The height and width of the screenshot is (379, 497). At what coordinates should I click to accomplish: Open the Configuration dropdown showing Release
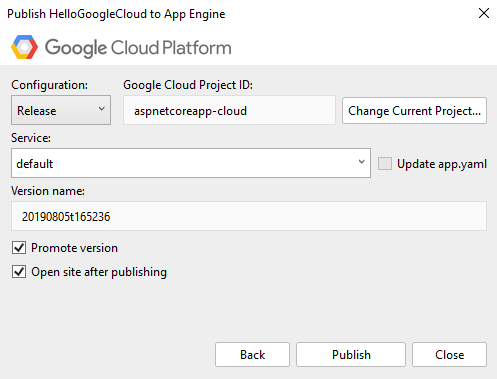point(61,110)
